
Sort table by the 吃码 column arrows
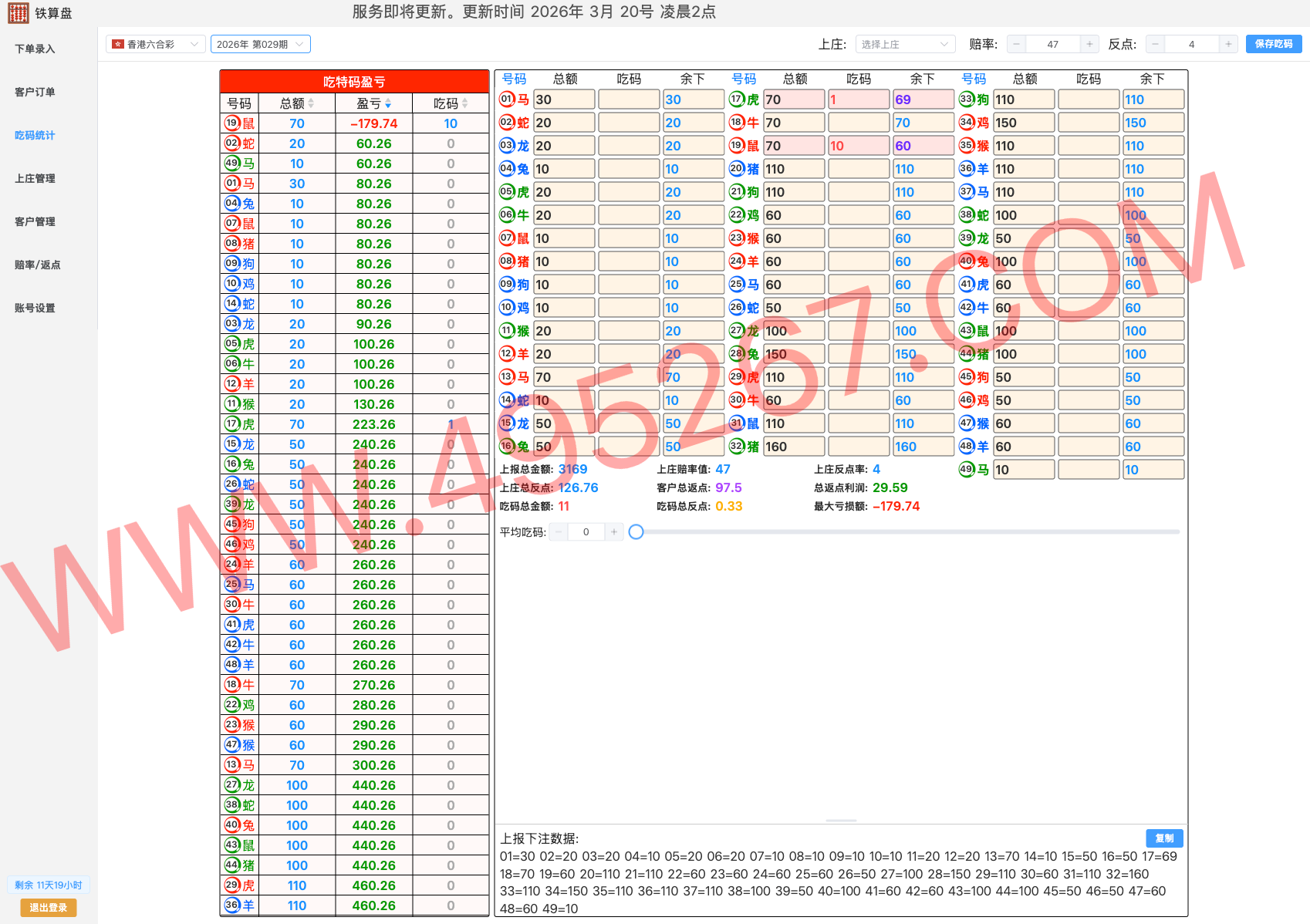tap(464, 103)
